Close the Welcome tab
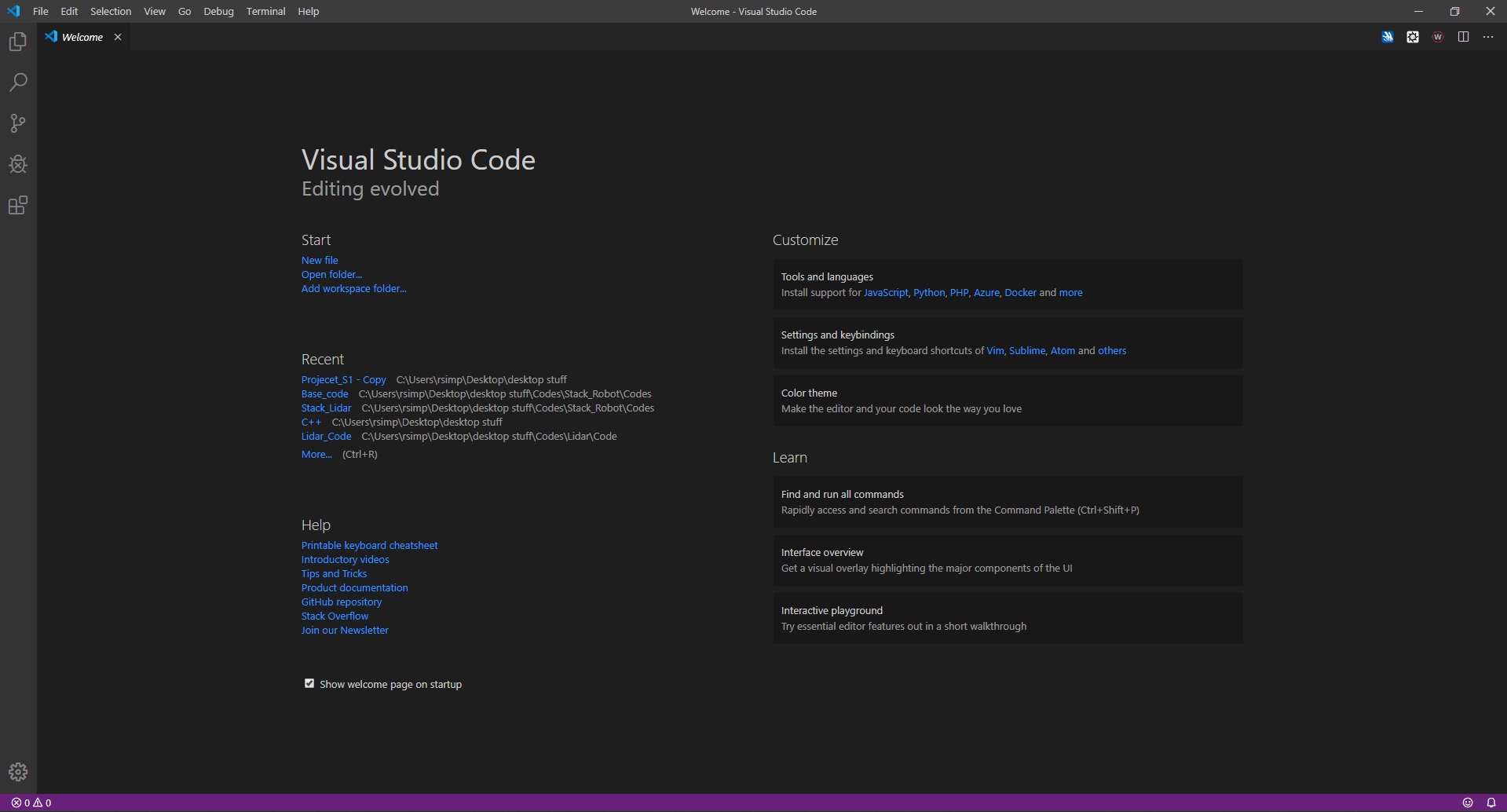The image size is (1507, 812). (118, 37)
